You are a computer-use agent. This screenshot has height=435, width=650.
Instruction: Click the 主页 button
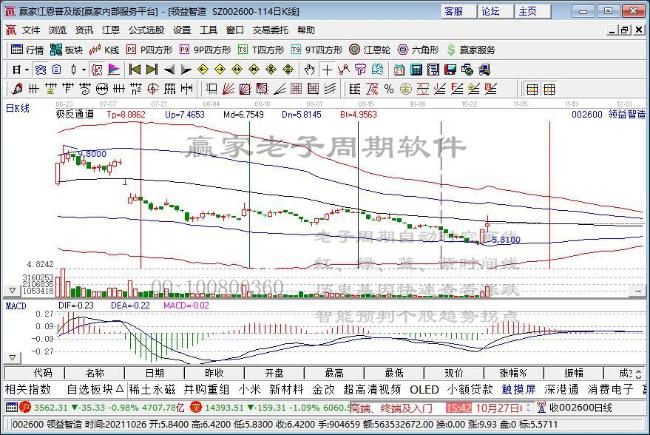tap(533, 11)
